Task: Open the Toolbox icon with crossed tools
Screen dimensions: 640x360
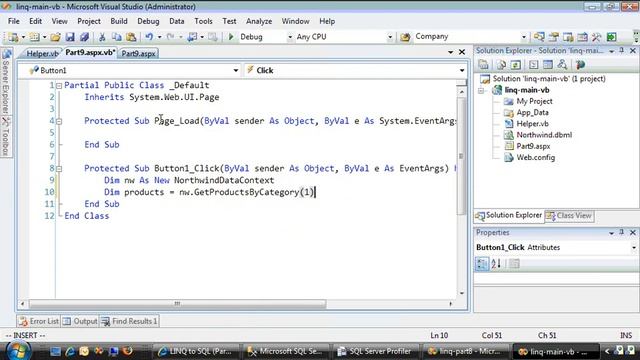Action: coord(596,37)
